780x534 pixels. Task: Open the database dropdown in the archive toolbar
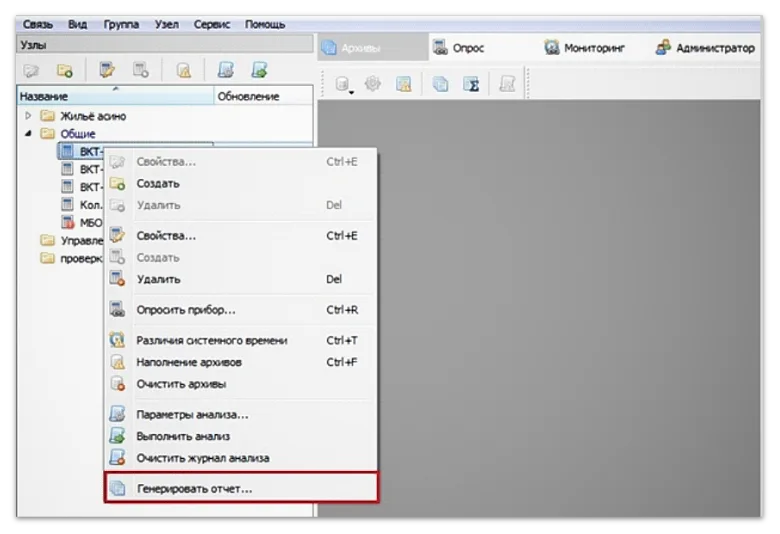(x=345, y=86)
